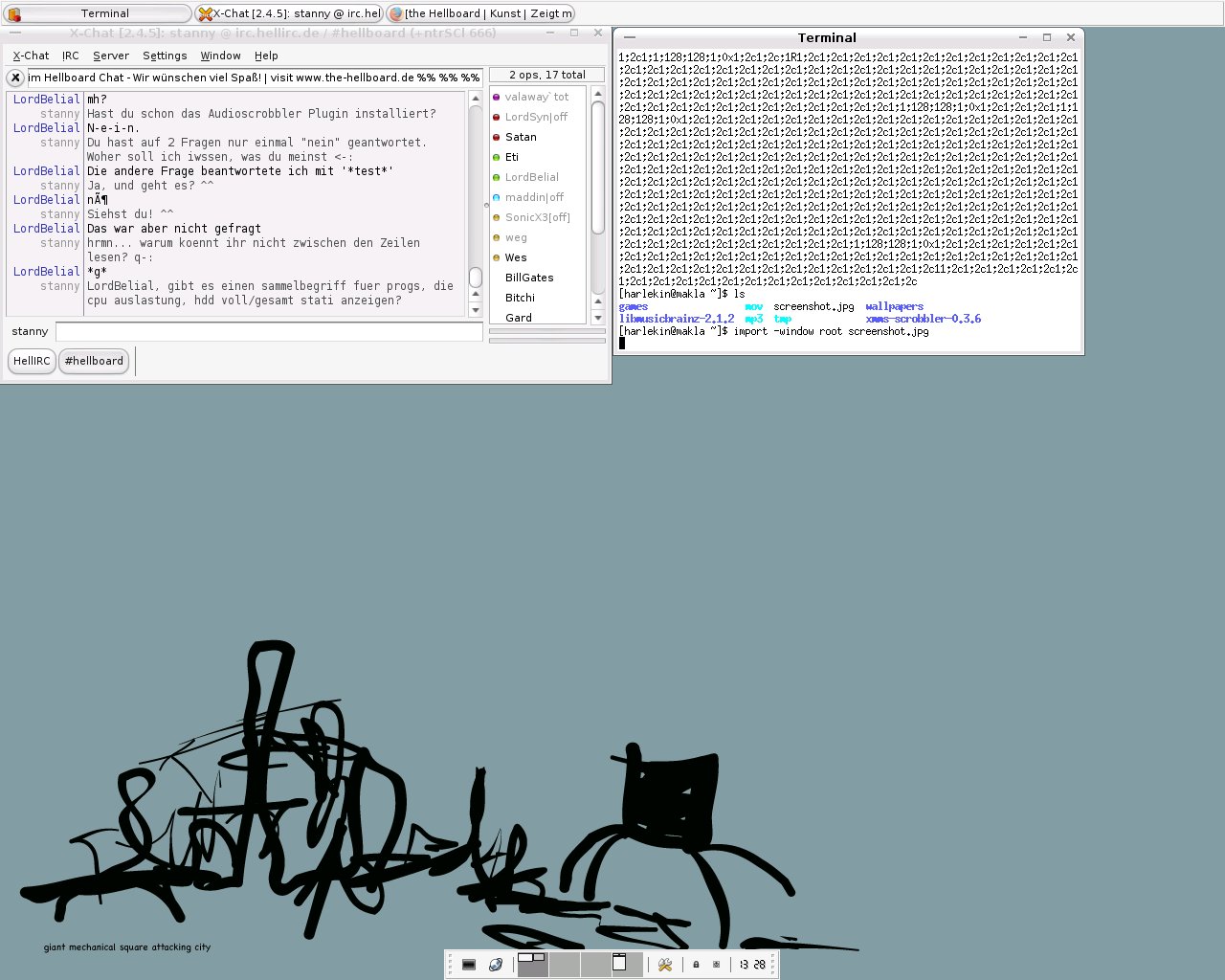
Task: Click the desktop caption 'giant mechanical square attacking city'
Action: pos(127,947)
